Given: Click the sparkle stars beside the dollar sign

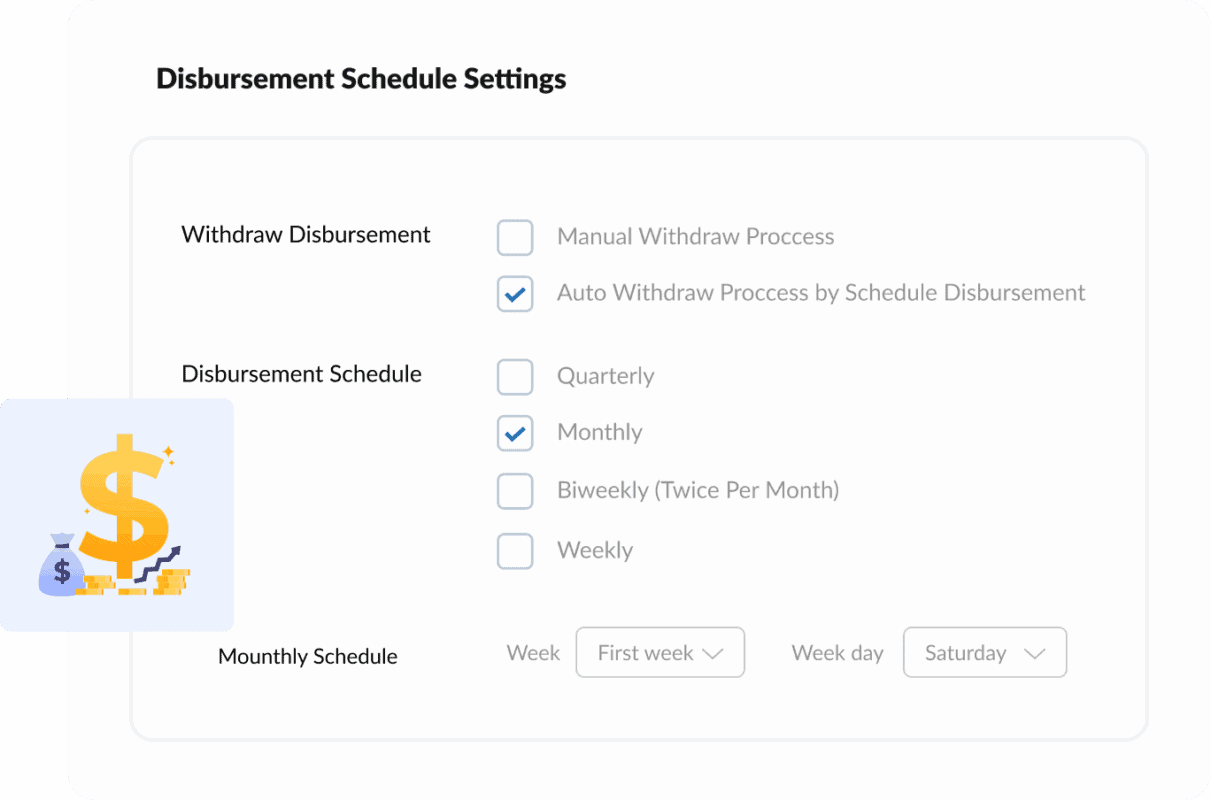Looking at the screenshot, I should click(x=169, y=455).
